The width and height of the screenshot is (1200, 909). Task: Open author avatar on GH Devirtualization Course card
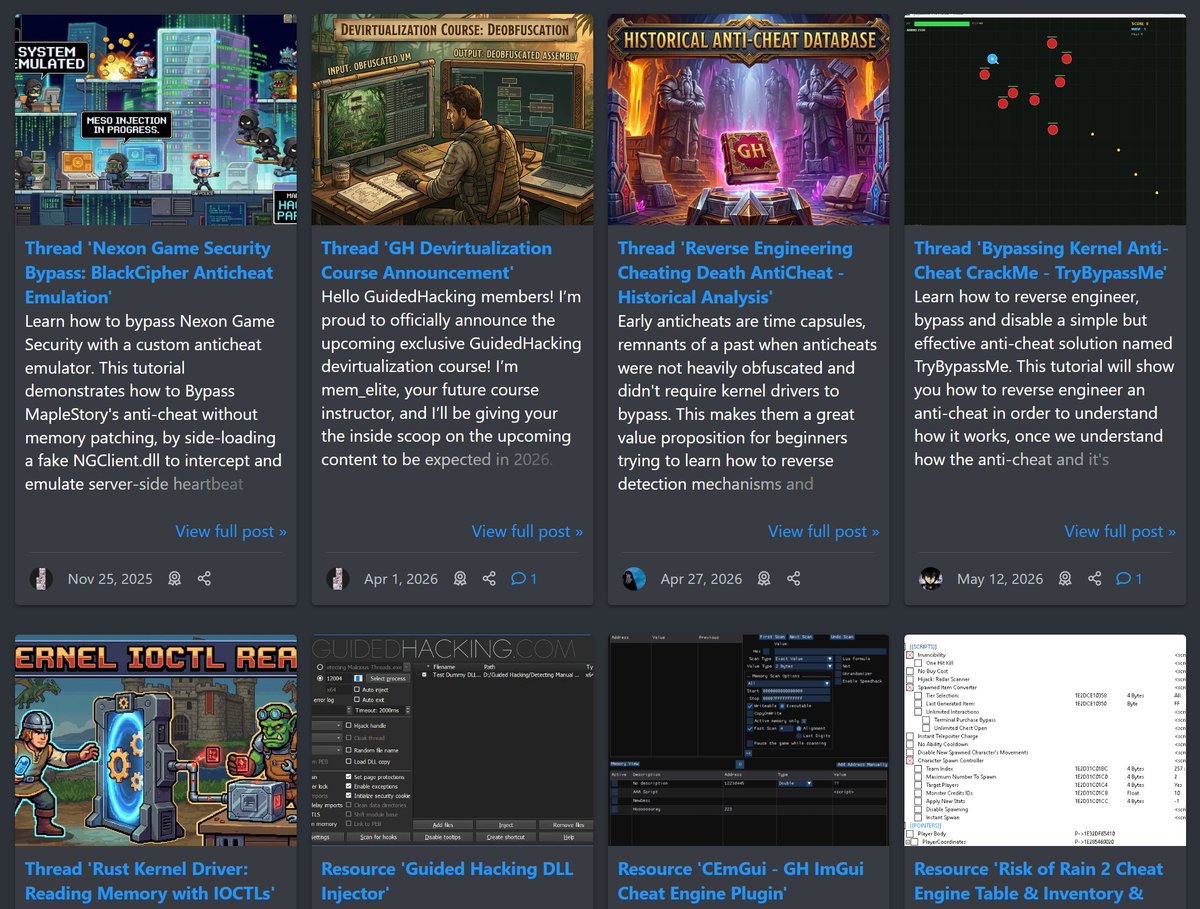coord(337,579)
